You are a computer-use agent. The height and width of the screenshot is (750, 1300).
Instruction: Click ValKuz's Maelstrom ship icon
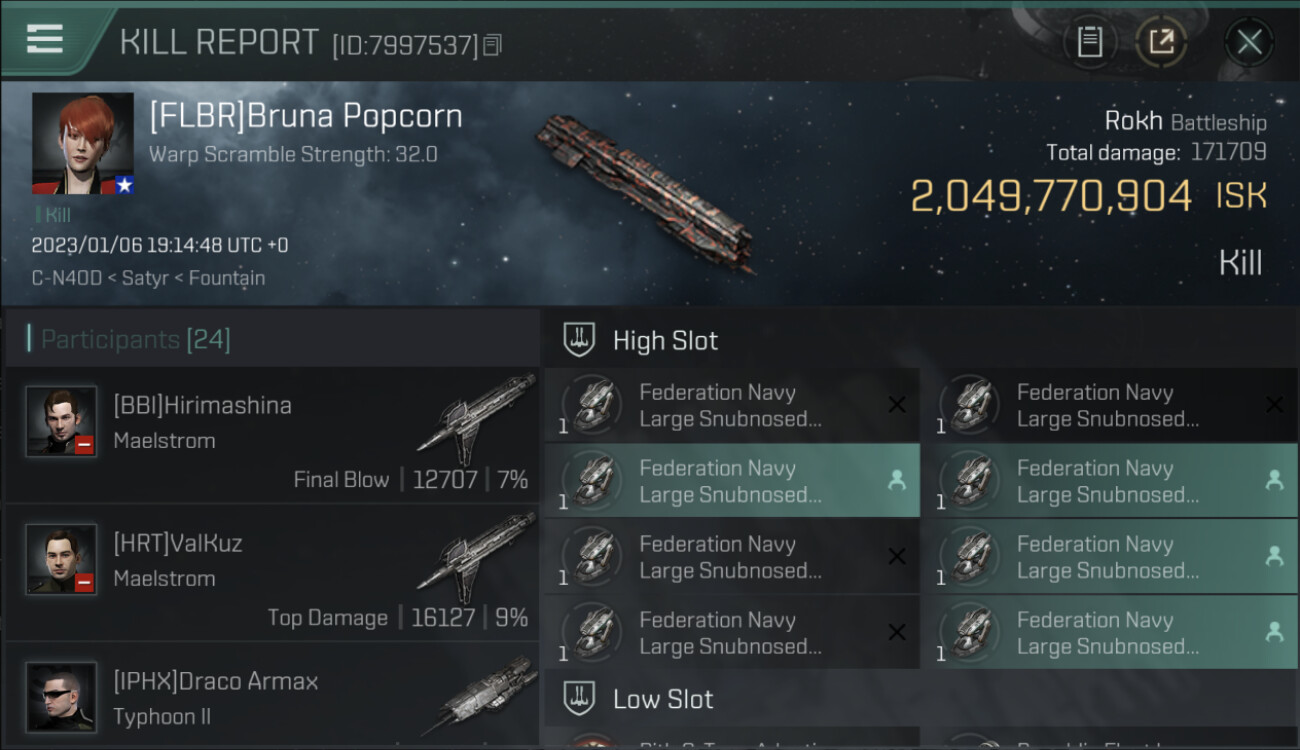point(476,556)
